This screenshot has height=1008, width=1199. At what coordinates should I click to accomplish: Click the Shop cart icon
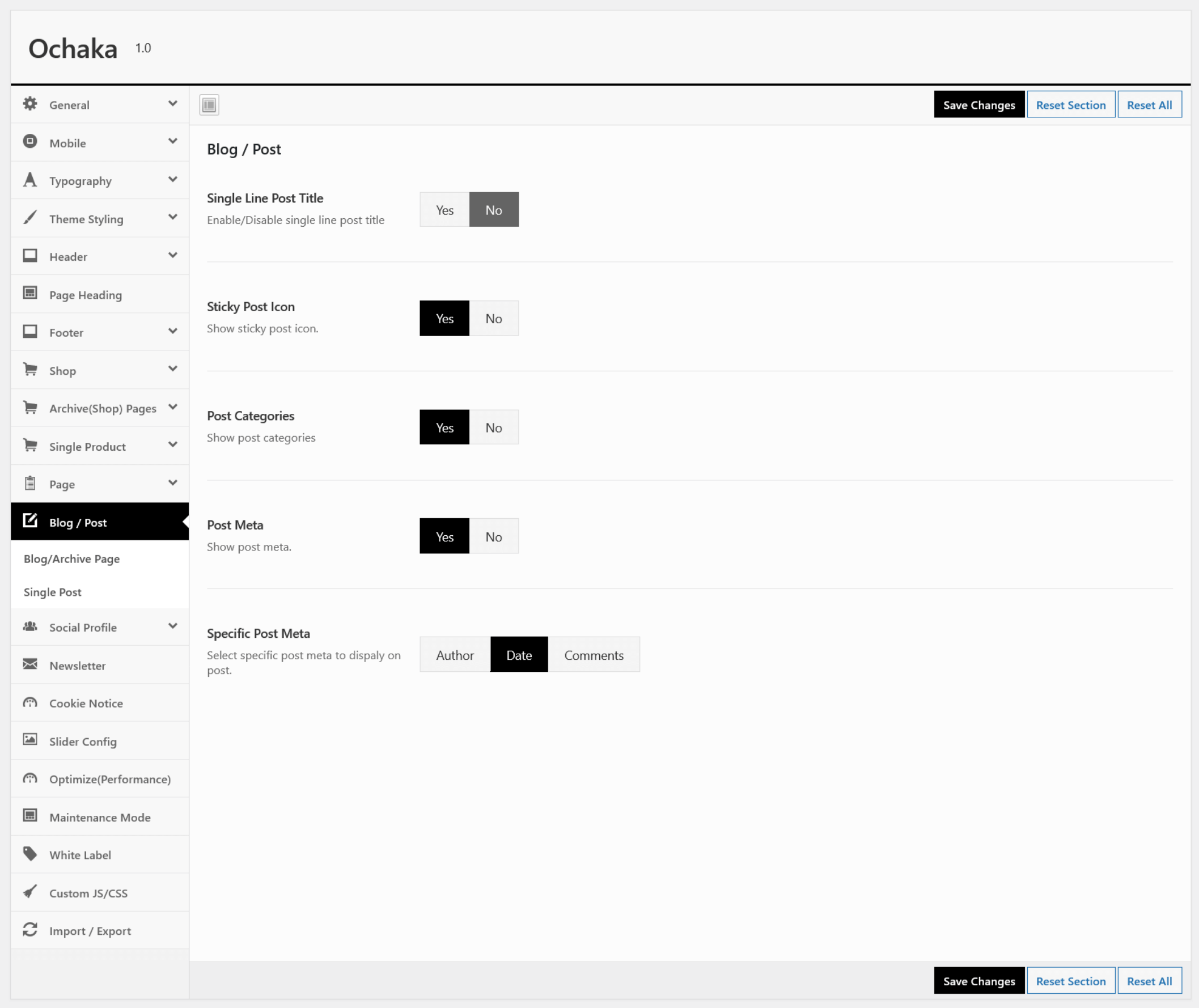[x=30, y=370]
